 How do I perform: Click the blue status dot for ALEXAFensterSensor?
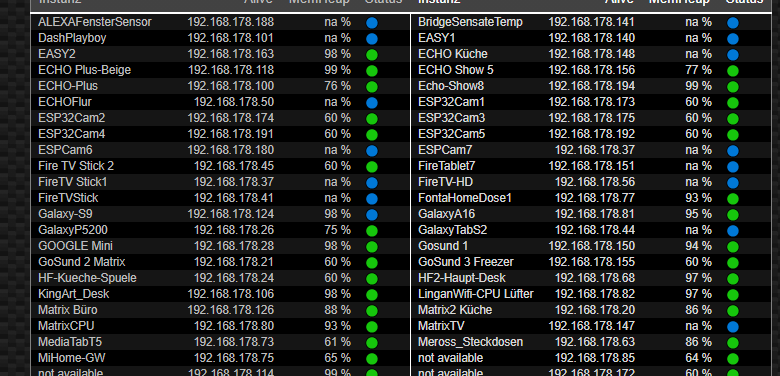tap(372, 23)
